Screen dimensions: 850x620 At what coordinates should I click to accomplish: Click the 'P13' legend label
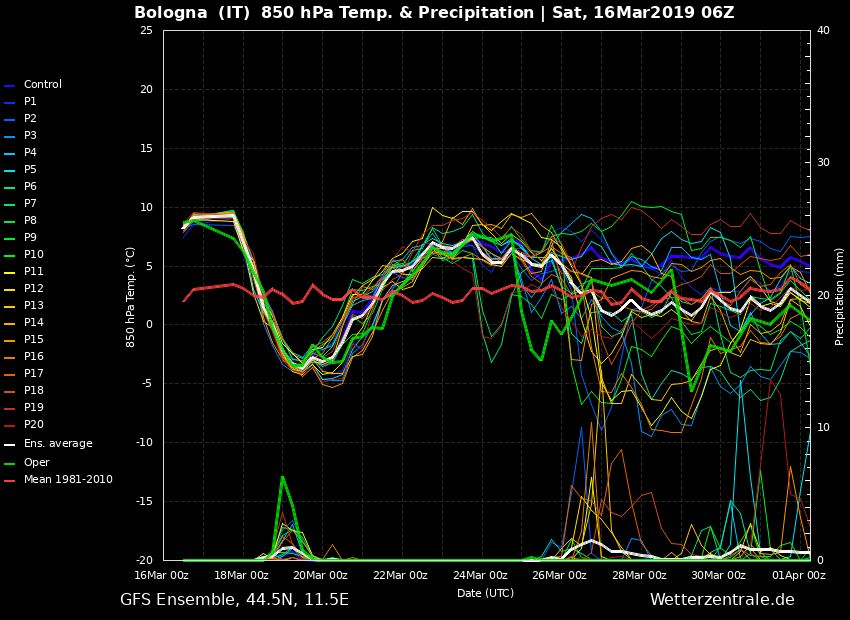pyautogui.click(x=34, y=305)
